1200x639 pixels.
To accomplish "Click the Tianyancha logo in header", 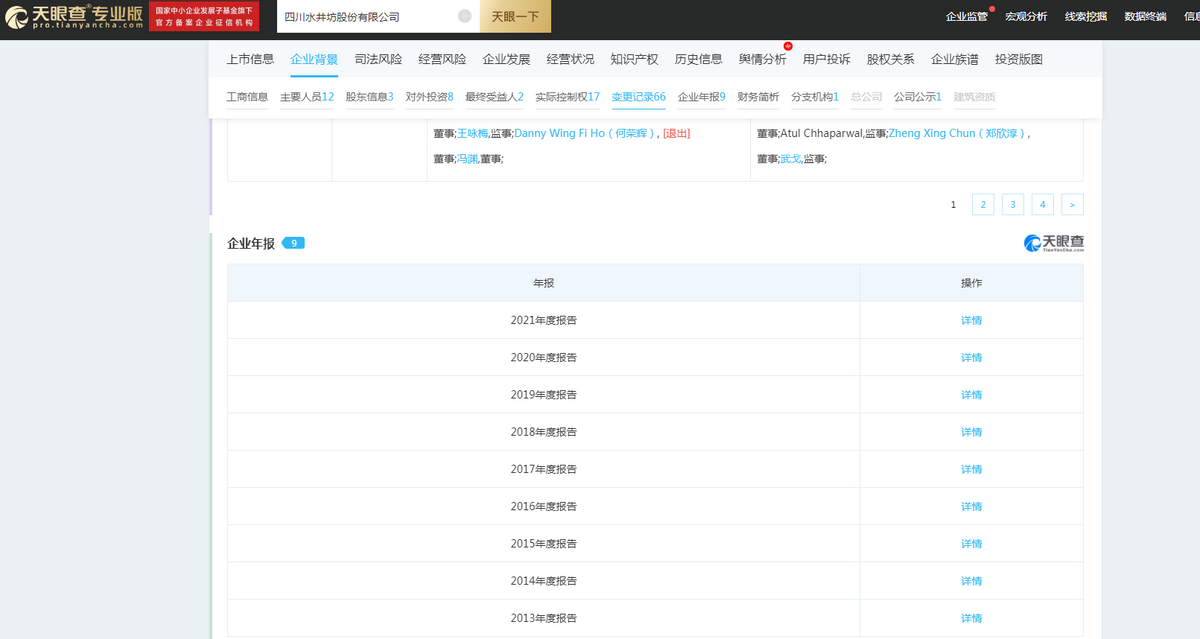I will pyautogui.click(x=75, y=17).
